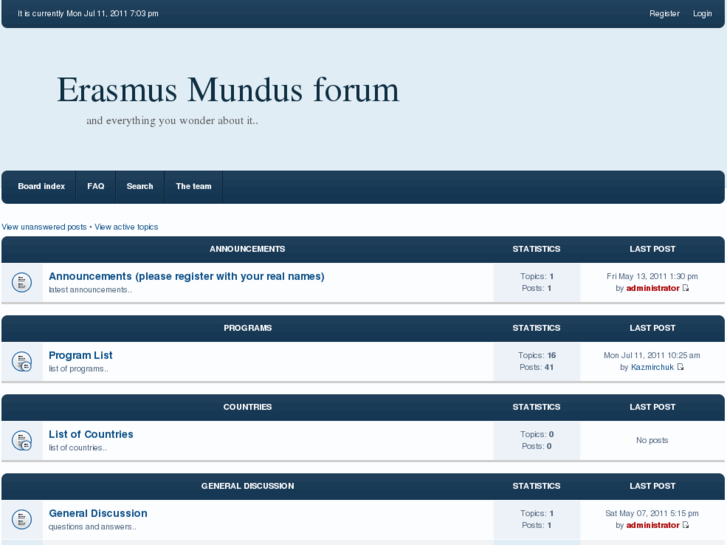Click 'list of programs..' description
This screenshot has height=545, width=727.
pos(78,369)
